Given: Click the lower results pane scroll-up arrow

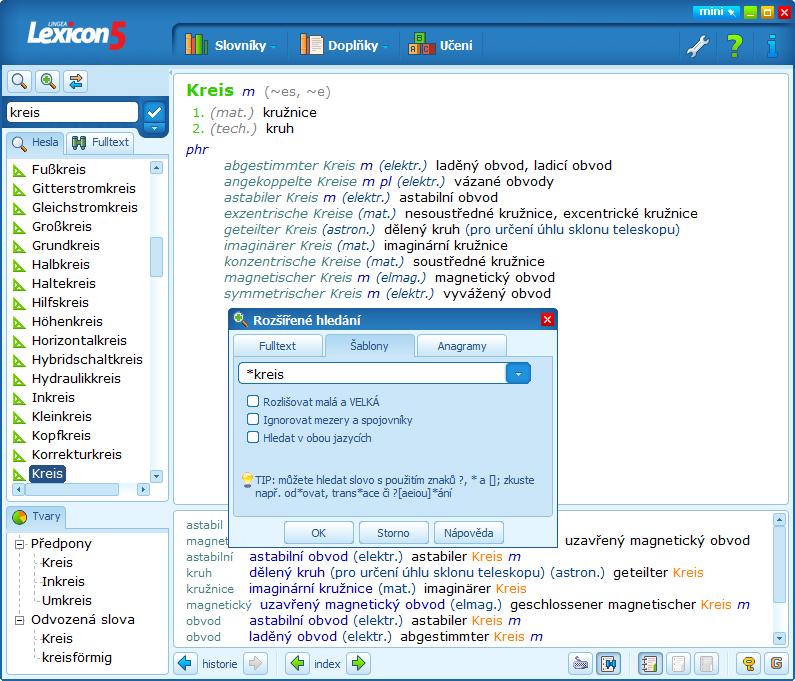Looking at the screenshot, I should (779, 519).
